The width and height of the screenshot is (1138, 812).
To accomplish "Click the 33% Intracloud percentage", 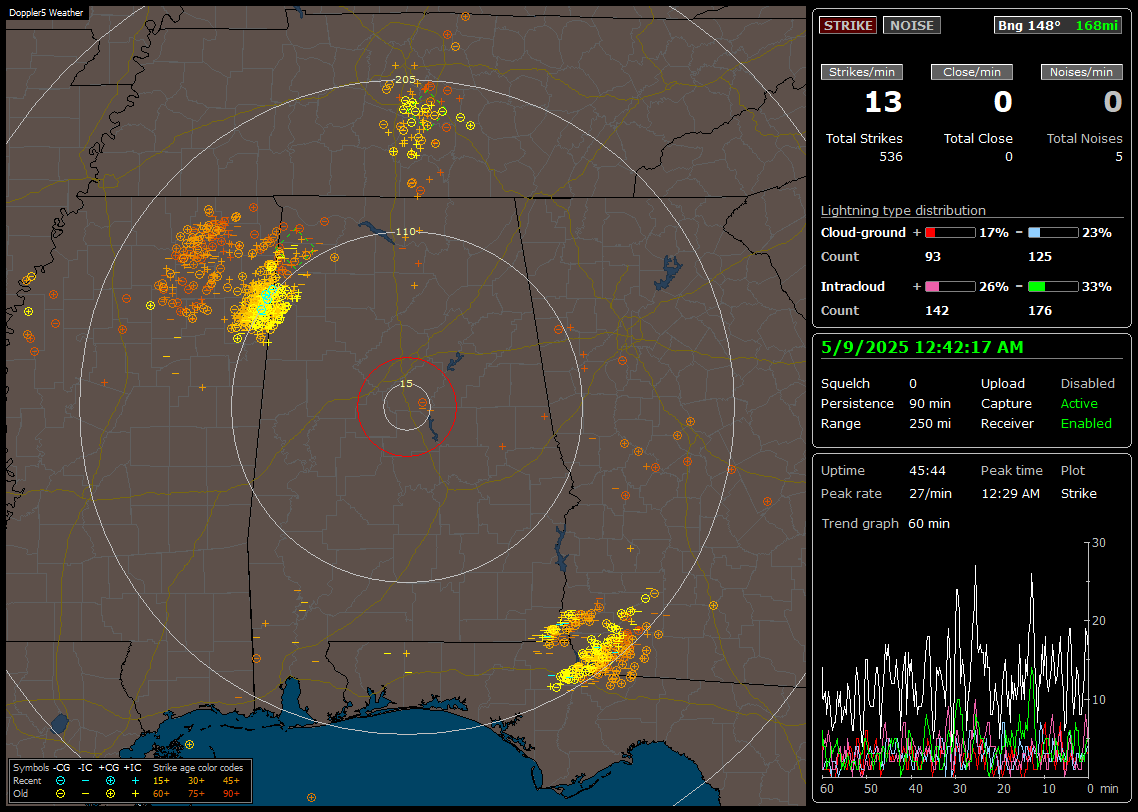I will coord(1097,287).
